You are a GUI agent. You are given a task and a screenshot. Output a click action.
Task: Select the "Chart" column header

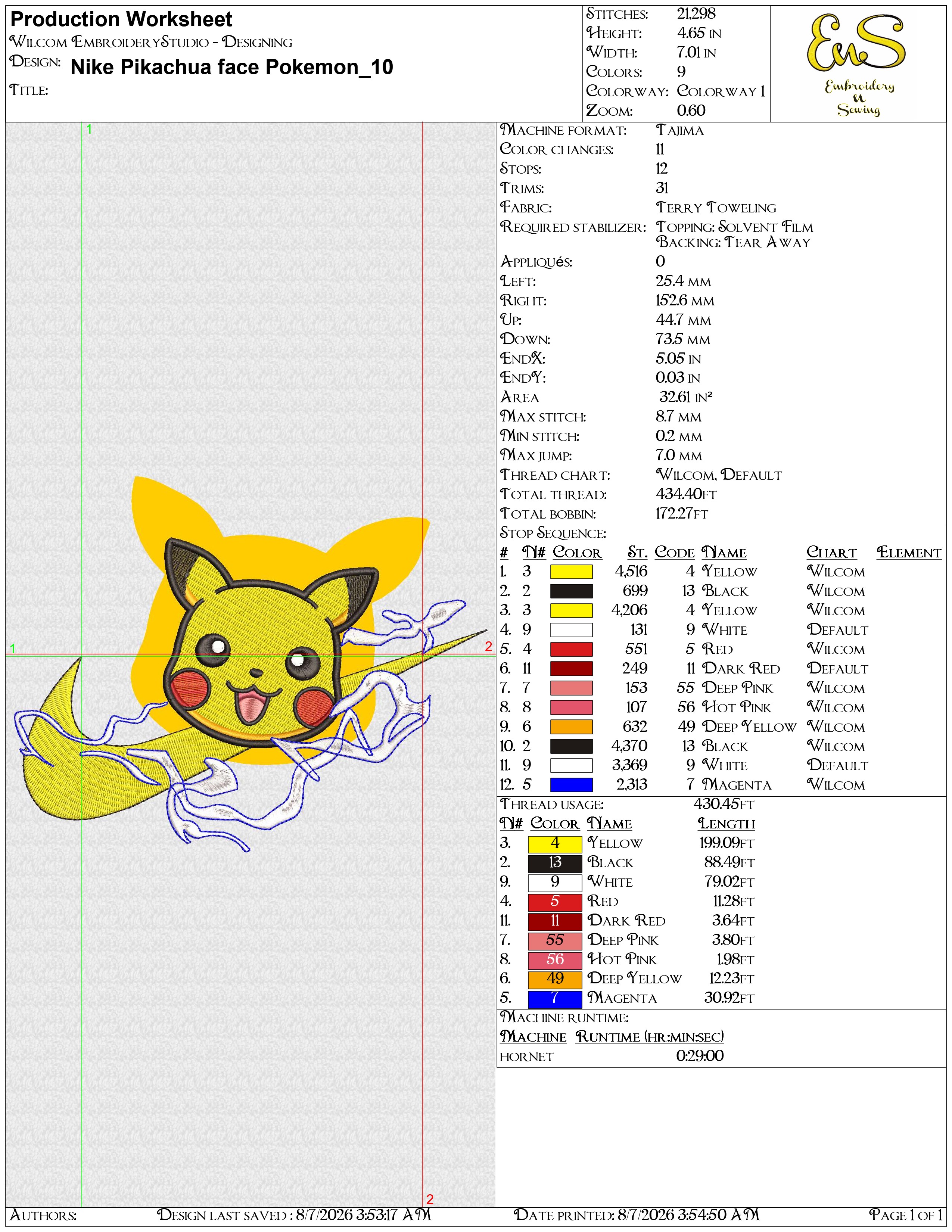[x=832, y=553]
